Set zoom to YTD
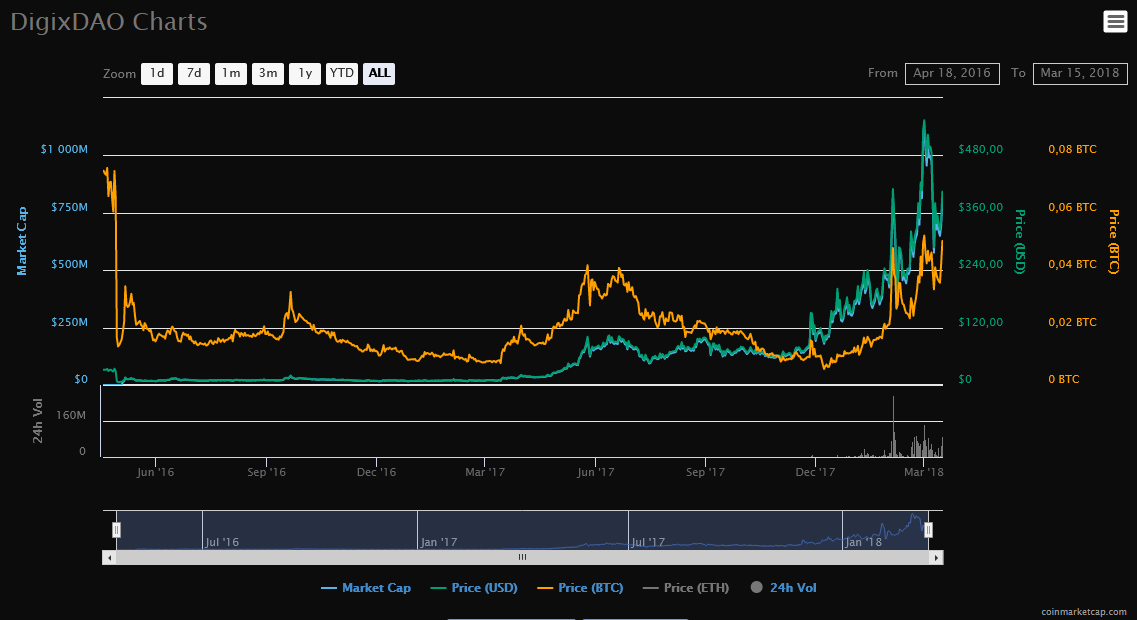The image size is (1137, 620). point(342,73)
